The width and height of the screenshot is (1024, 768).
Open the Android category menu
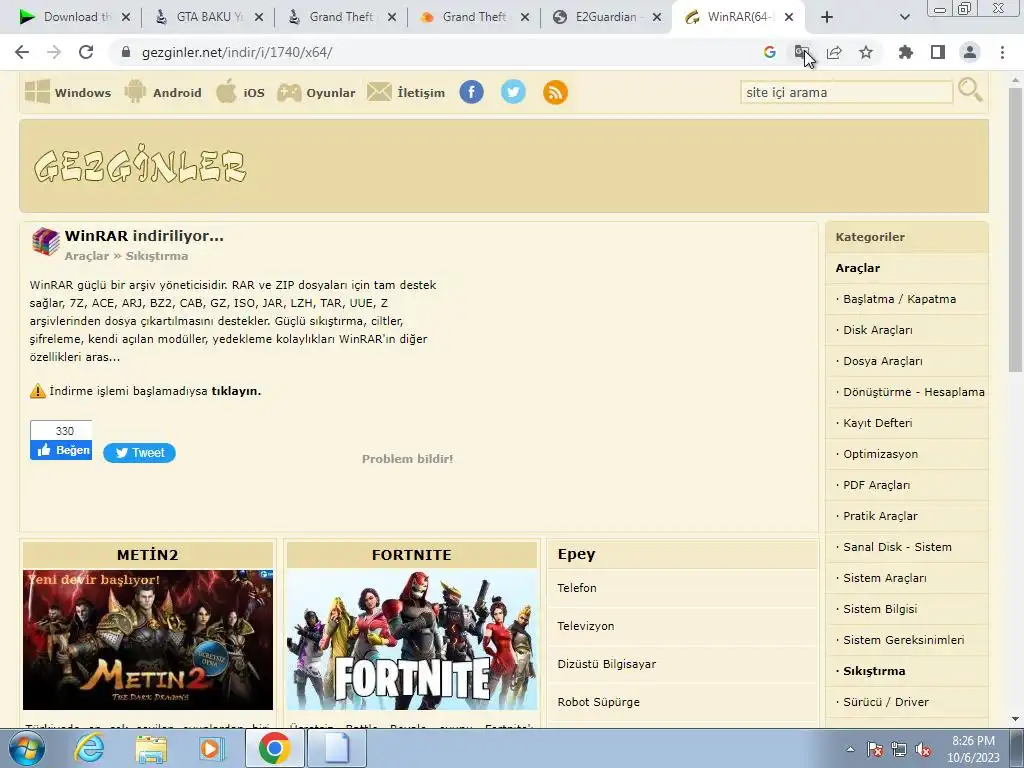(163, 92)
